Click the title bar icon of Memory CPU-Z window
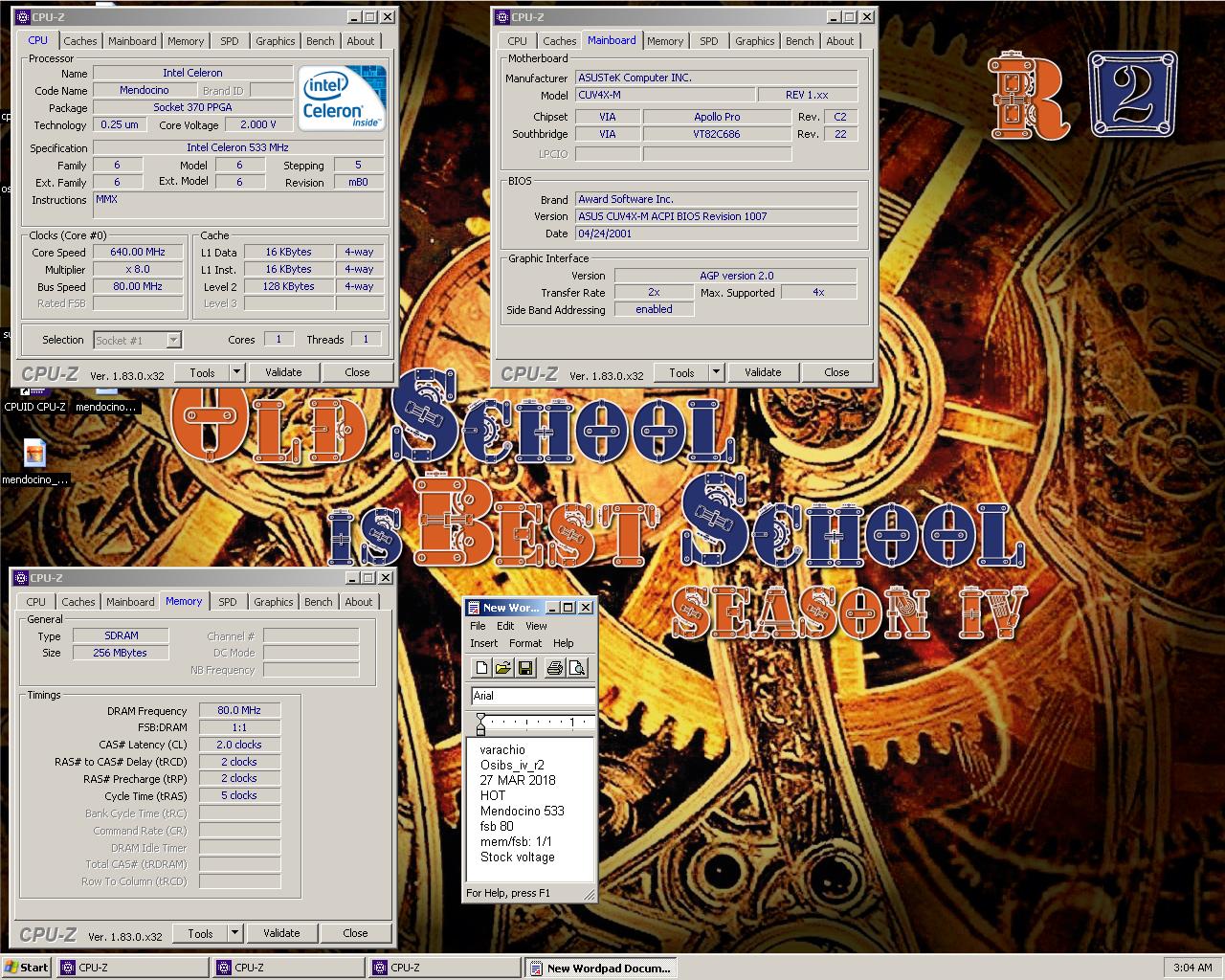The width and height of the screenshot is (1225, 980). 21,578
